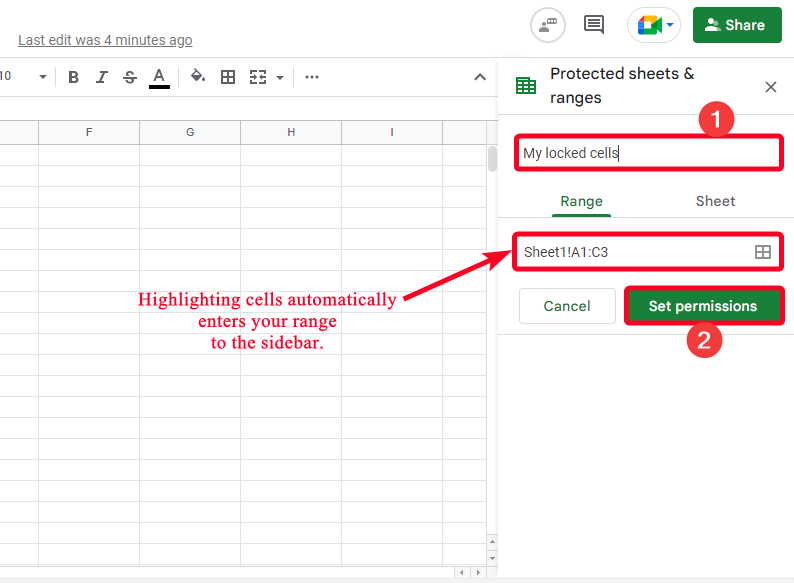Open the last edit history link
Viewport: 794px width, 583px height.
(x=105, y=40)
